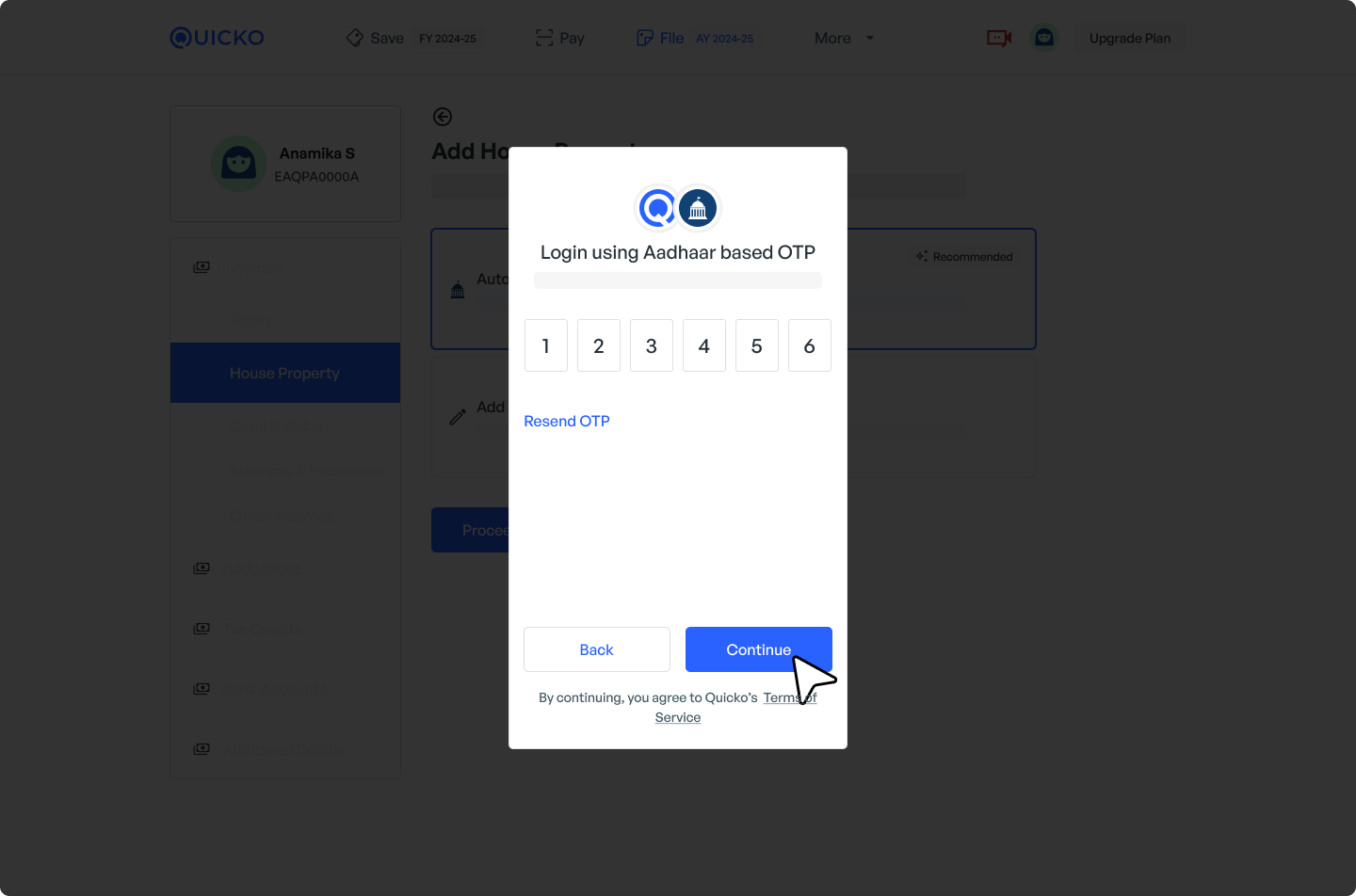Click Anamika S profile card avatar
The height and width of the screenshot is (896, 1356).
[239, 164]
